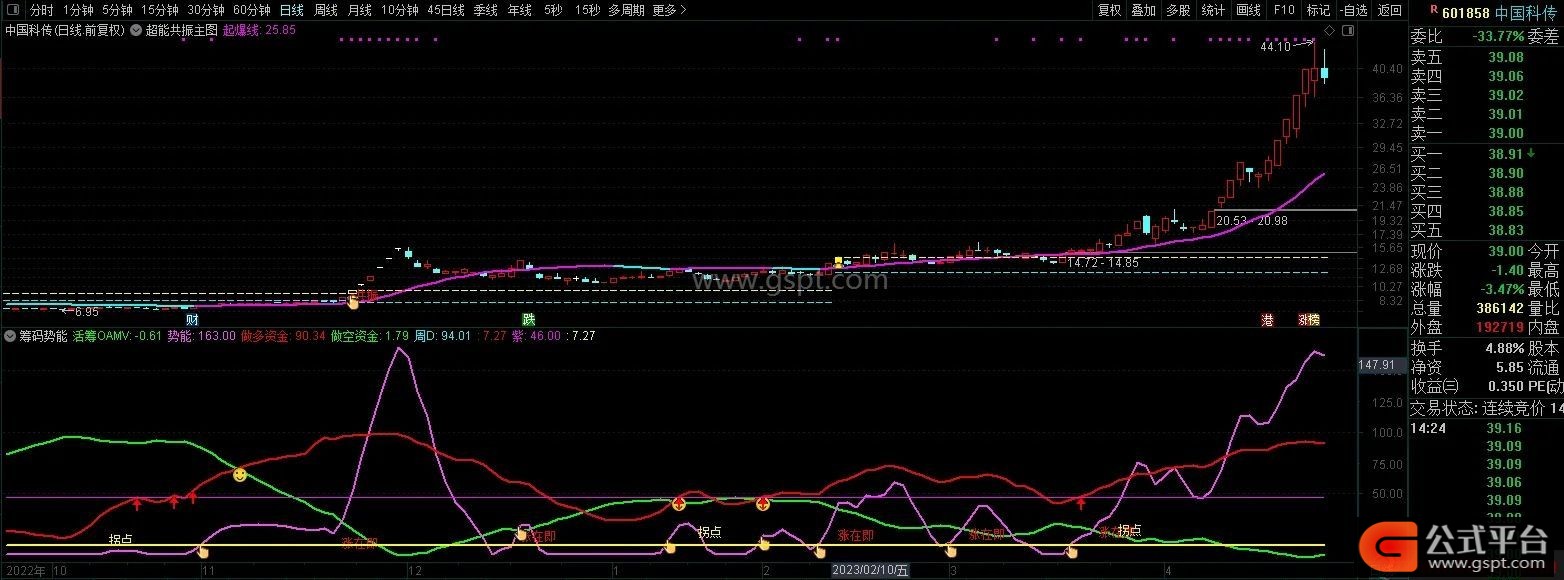
Task: Click the 买二 bid price 38.90
Action: click(1506, 173)
